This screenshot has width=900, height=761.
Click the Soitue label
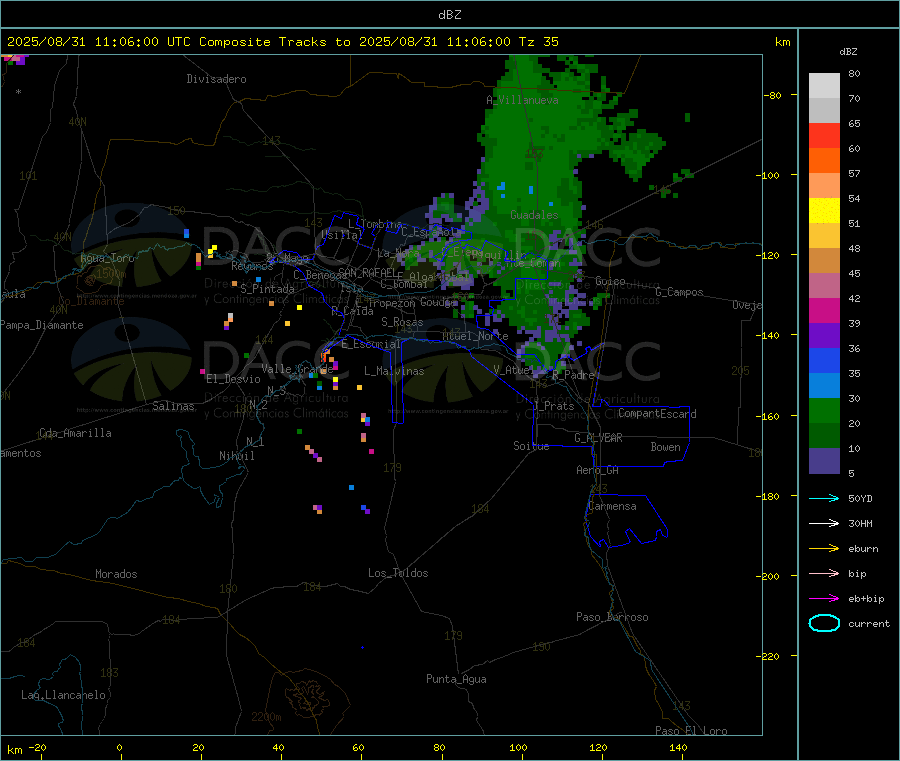(x=532, y=446)
